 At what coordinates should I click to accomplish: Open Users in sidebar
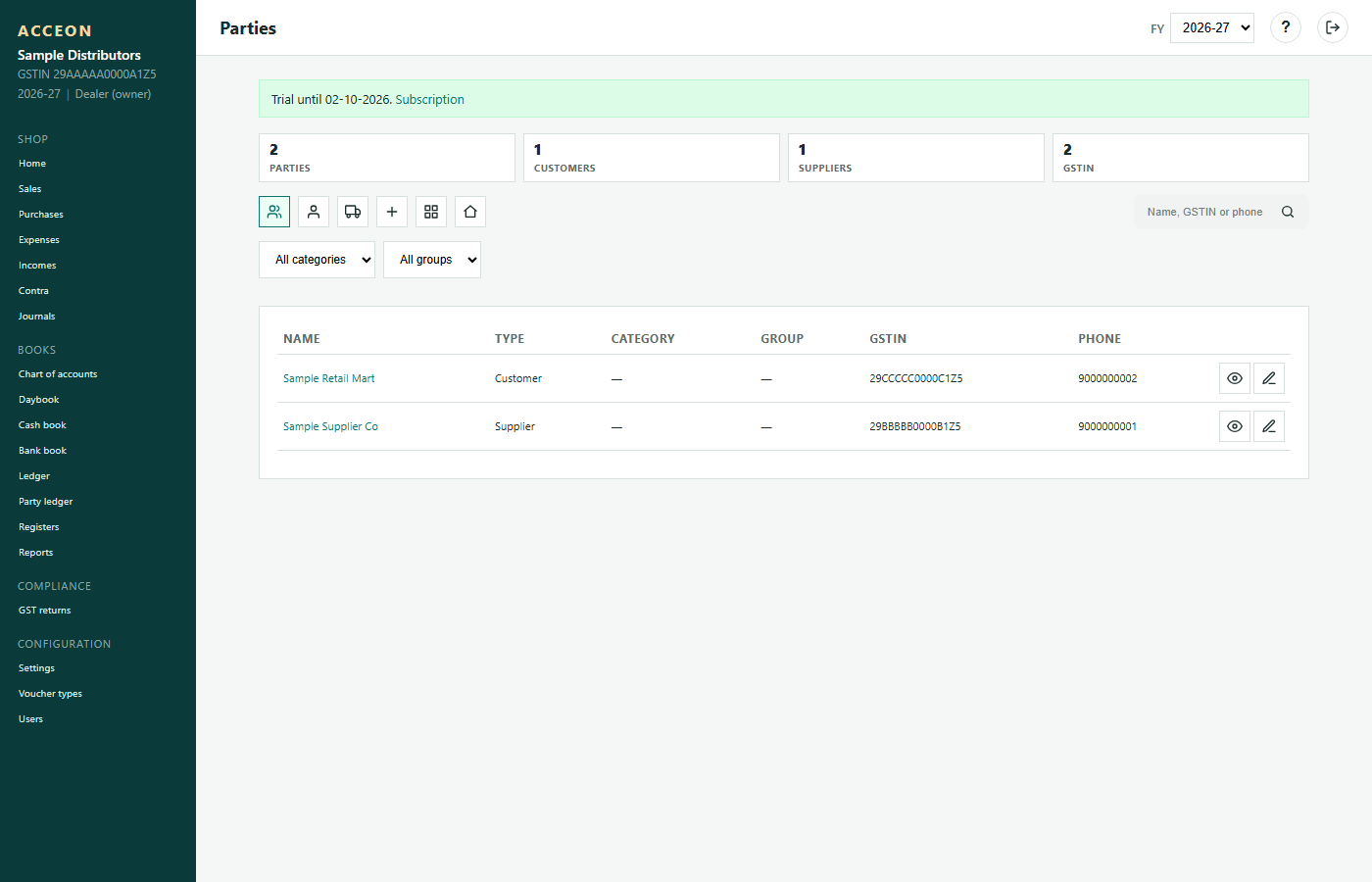[x=31, y=719]
